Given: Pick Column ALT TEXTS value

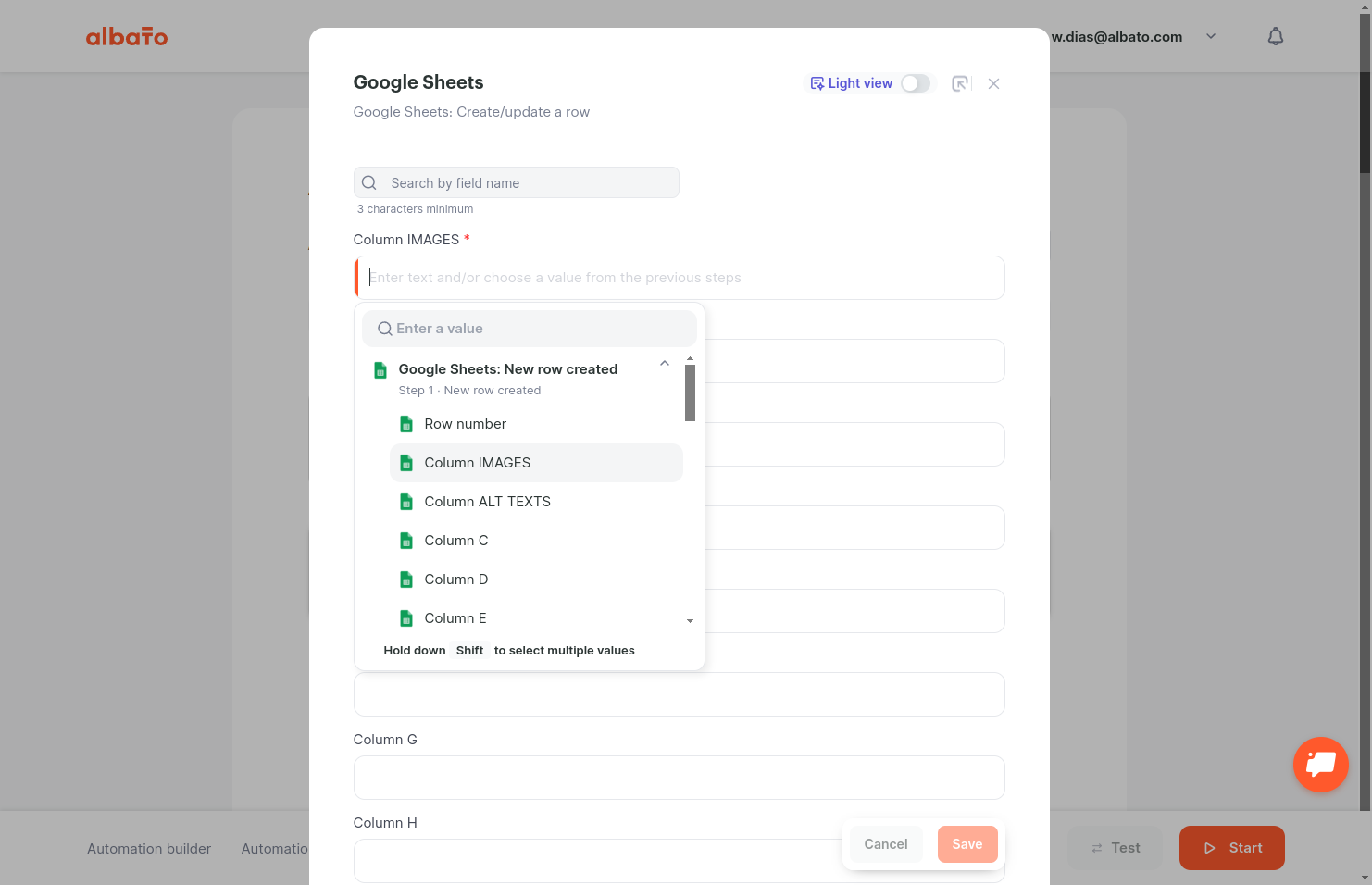Looking at the screenshot, I should tap(536, 502).
